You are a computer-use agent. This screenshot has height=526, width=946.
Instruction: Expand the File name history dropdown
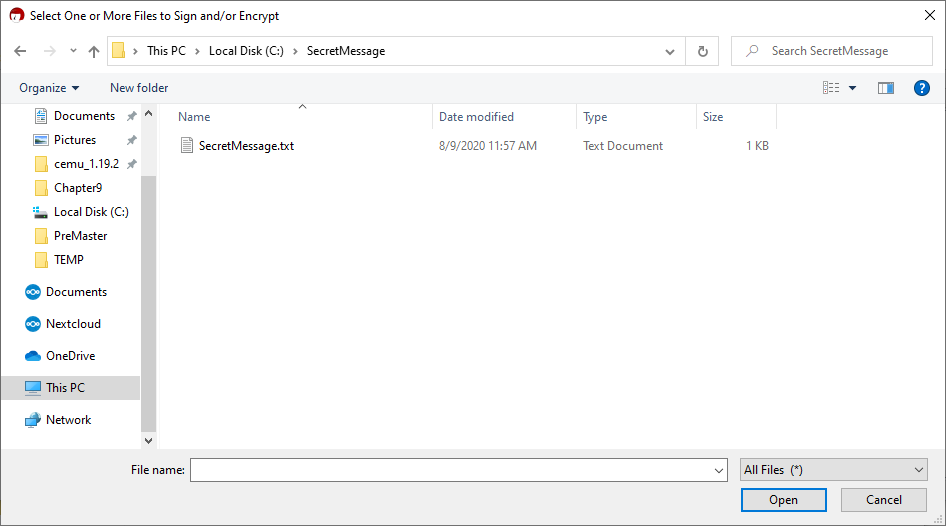[719, 470]
